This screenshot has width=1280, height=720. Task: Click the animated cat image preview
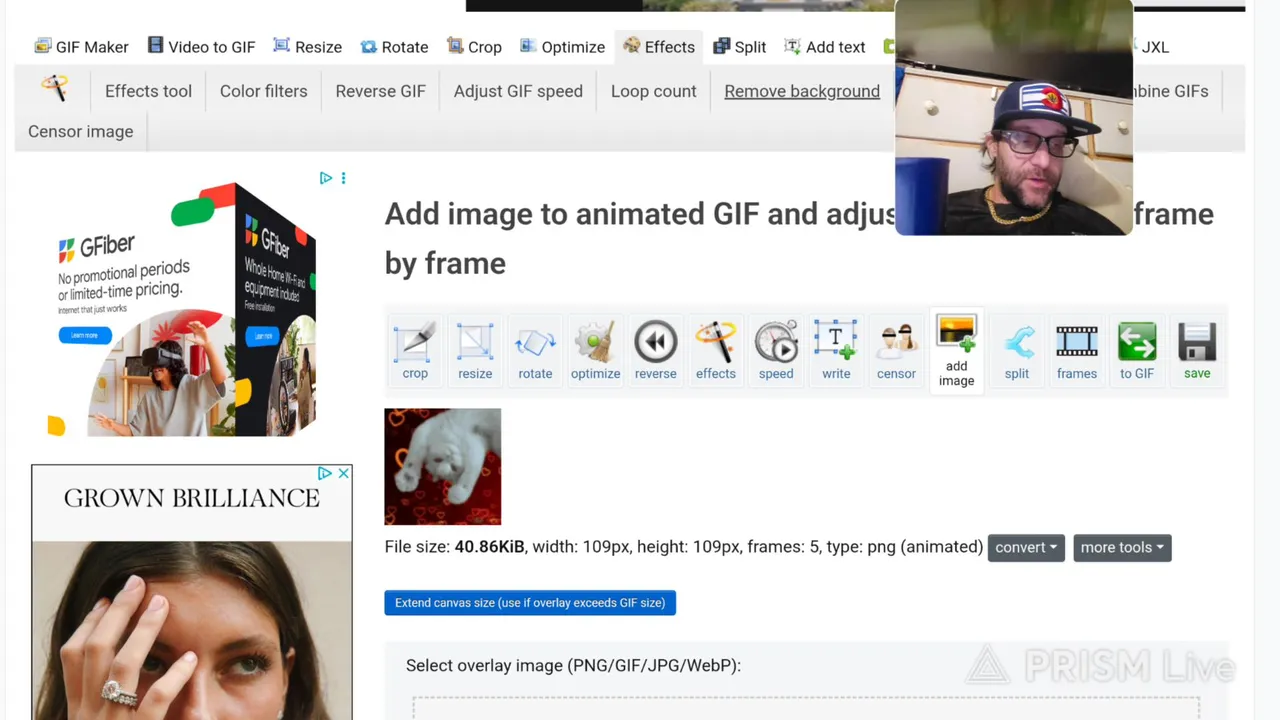click(443, 467)
